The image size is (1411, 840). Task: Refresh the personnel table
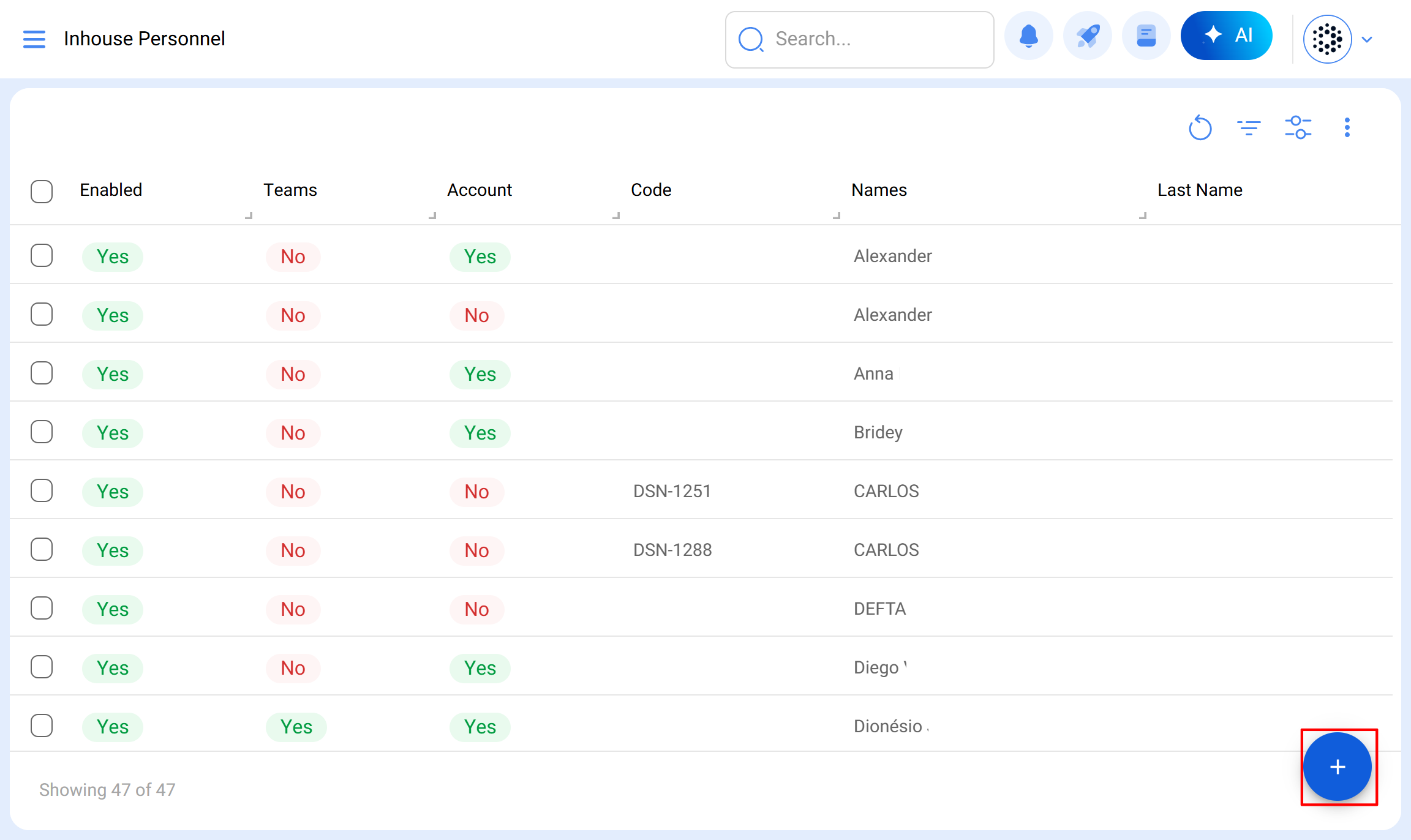[1200, 128]
